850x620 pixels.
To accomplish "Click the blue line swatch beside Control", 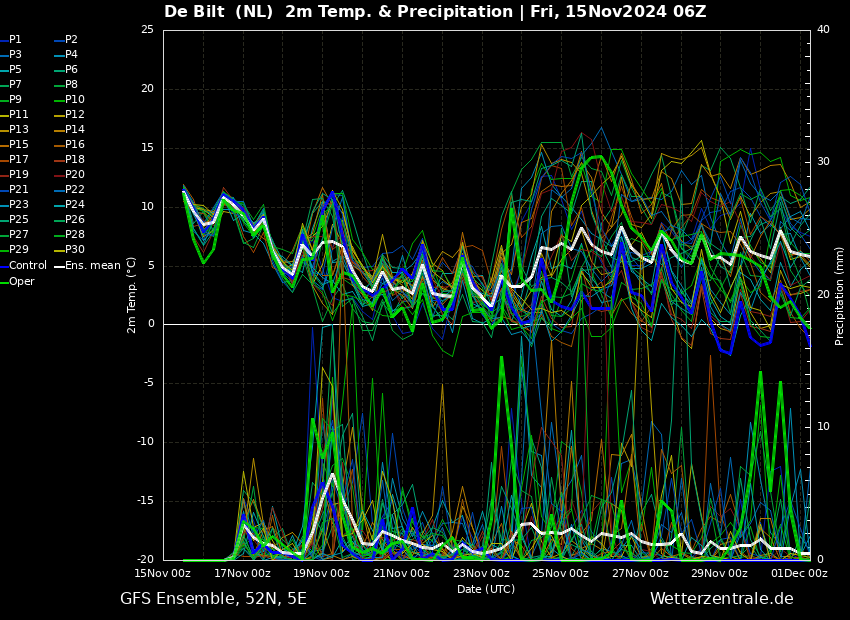I will pyautogui.click(x=4, y=266).
